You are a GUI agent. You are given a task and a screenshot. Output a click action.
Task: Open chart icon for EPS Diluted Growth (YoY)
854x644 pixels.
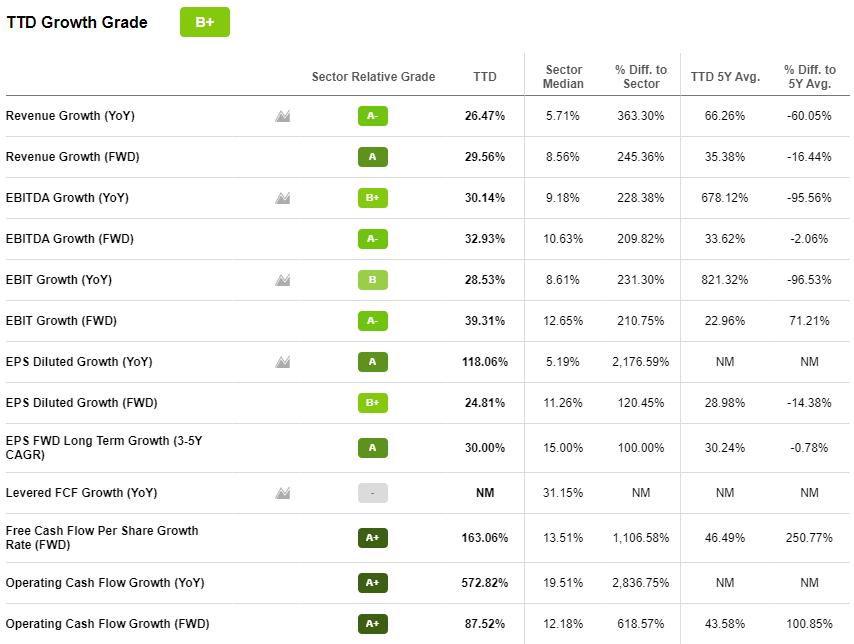[x=283, y=362]
